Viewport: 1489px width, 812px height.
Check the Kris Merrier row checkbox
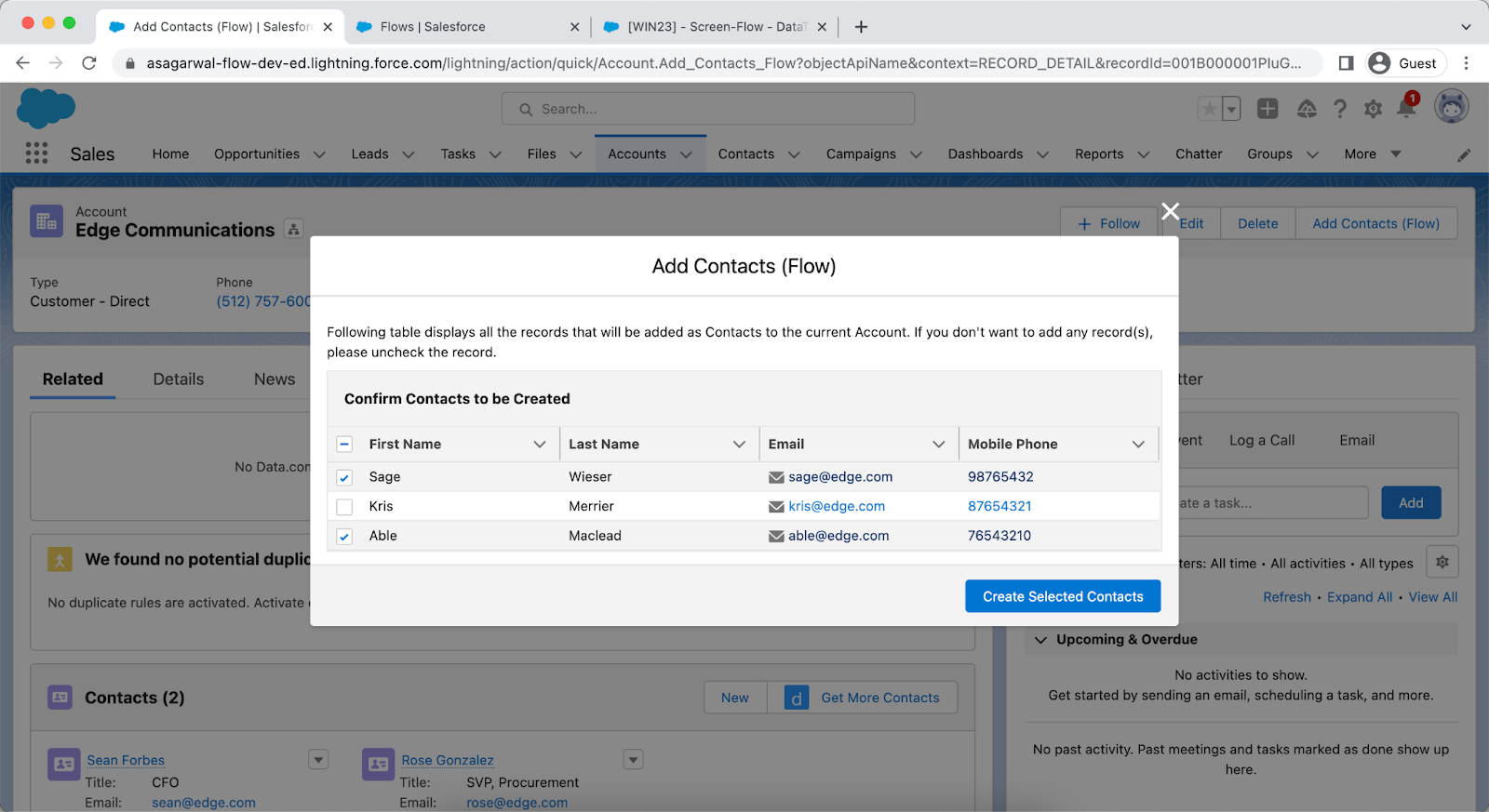(344, 507)
